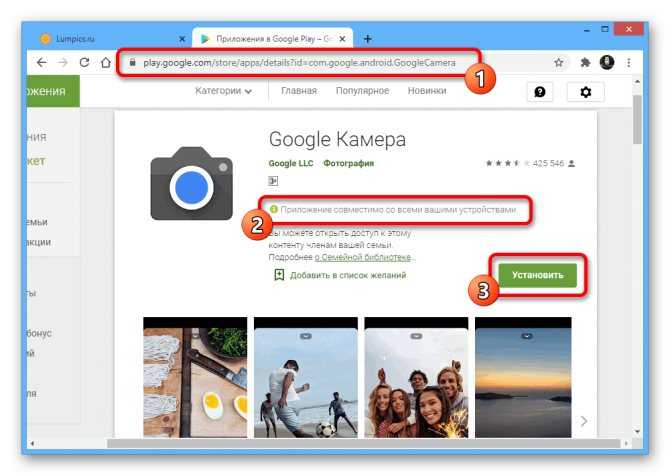Click the address bar URL field
This screenshot has height=476, width=670.
pos(299,63)
